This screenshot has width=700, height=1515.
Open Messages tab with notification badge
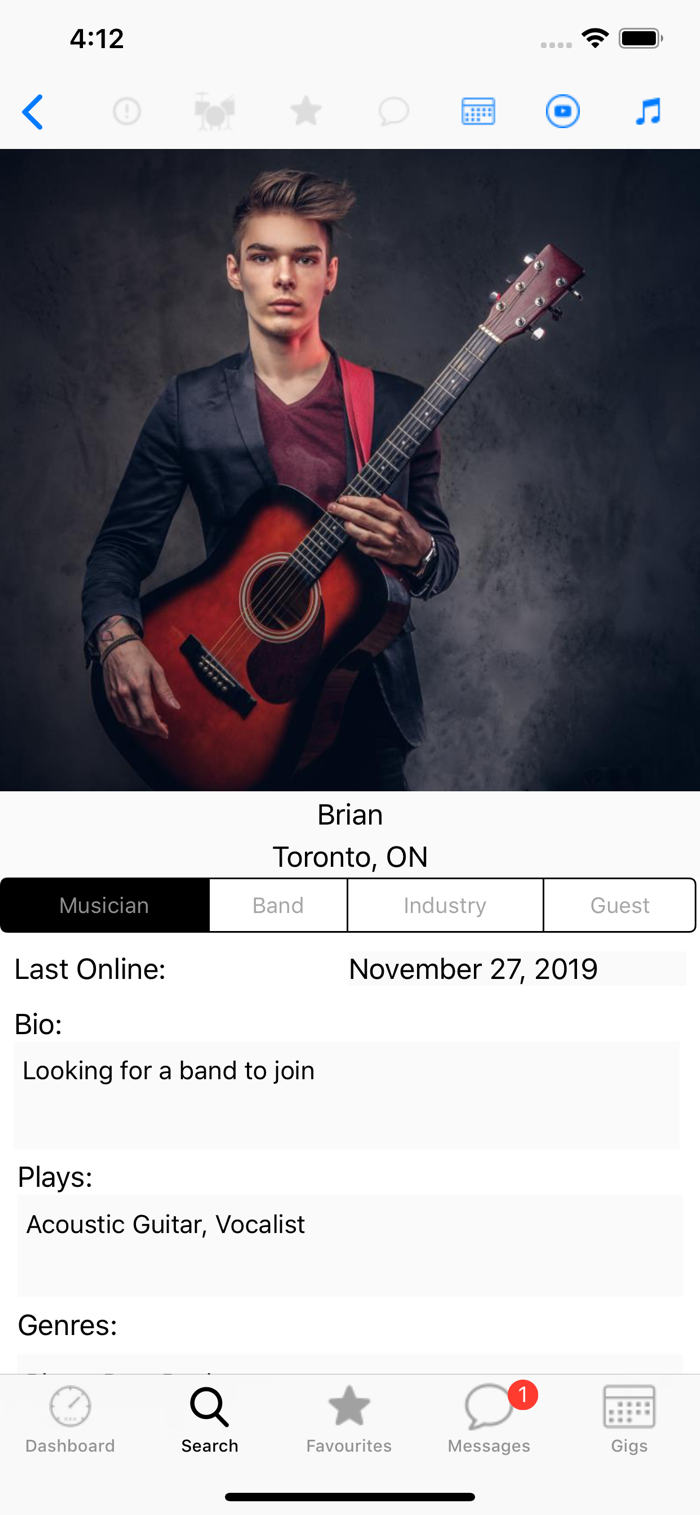pyautogui.click(x=489, y=1420)
